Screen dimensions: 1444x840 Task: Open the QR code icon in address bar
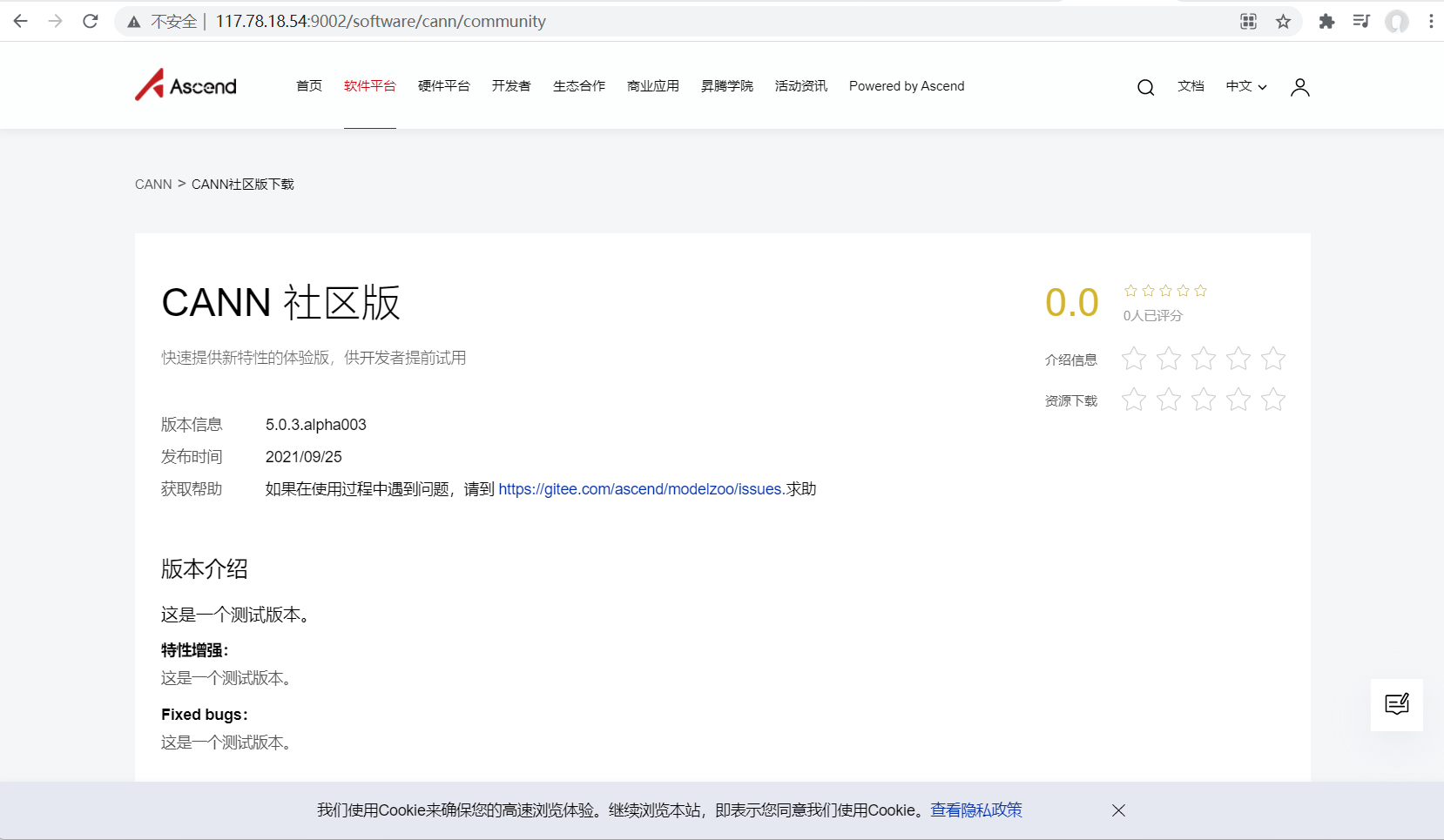pos(1248,22)
